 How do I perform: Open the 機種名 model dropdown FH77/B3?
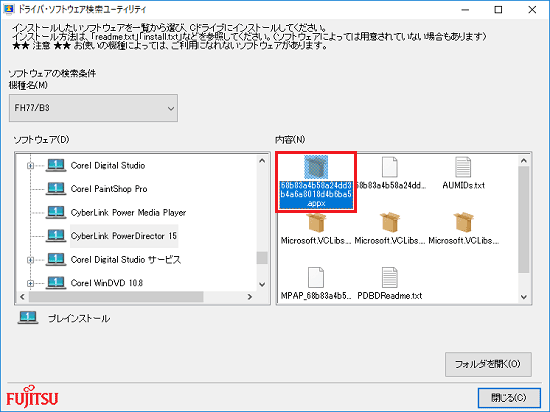click(93, 108)
